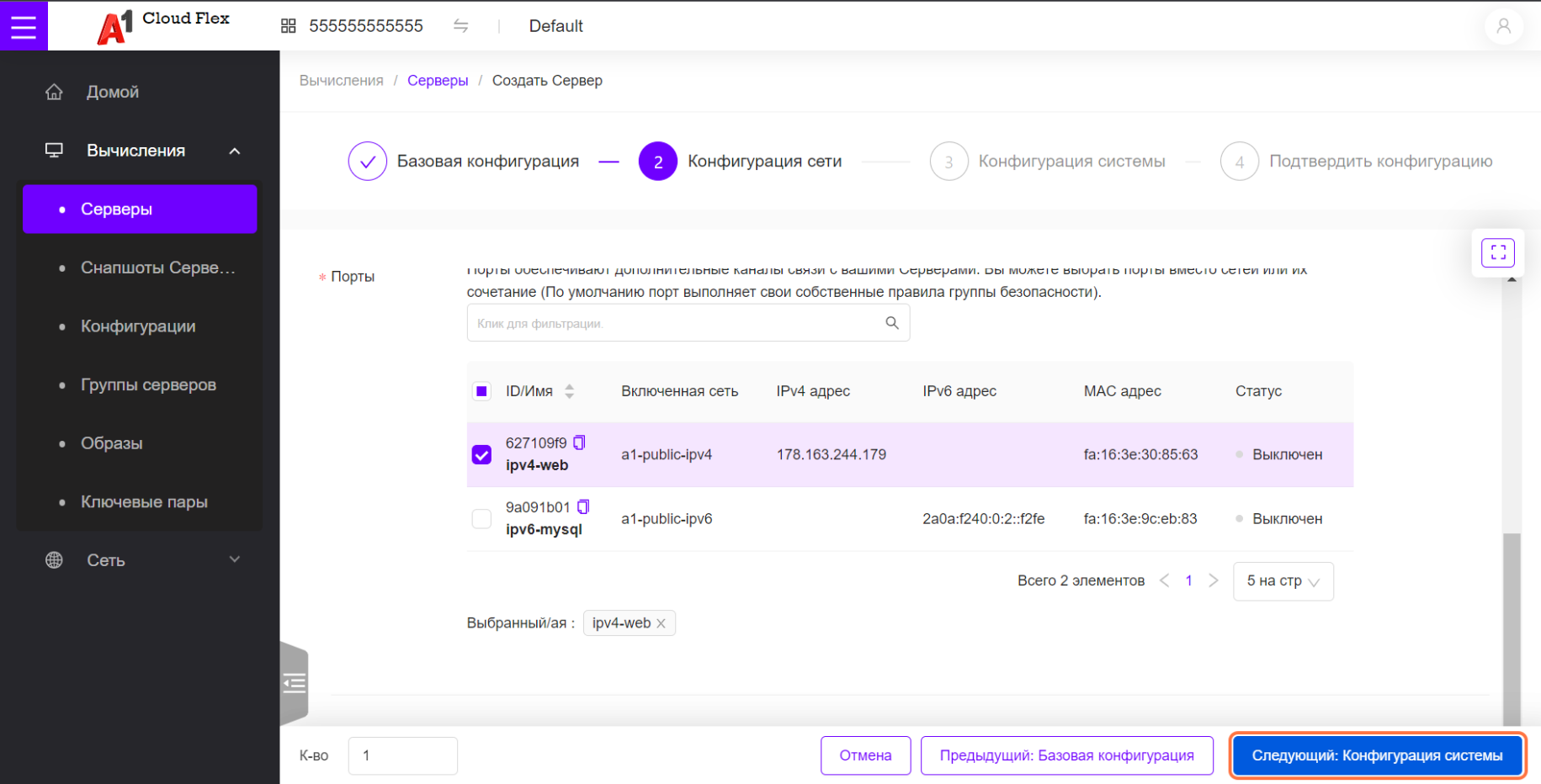Sort by the ID/Имя column arrows
The width and height of the screenshot is (1541, 784).
point(570,391)
